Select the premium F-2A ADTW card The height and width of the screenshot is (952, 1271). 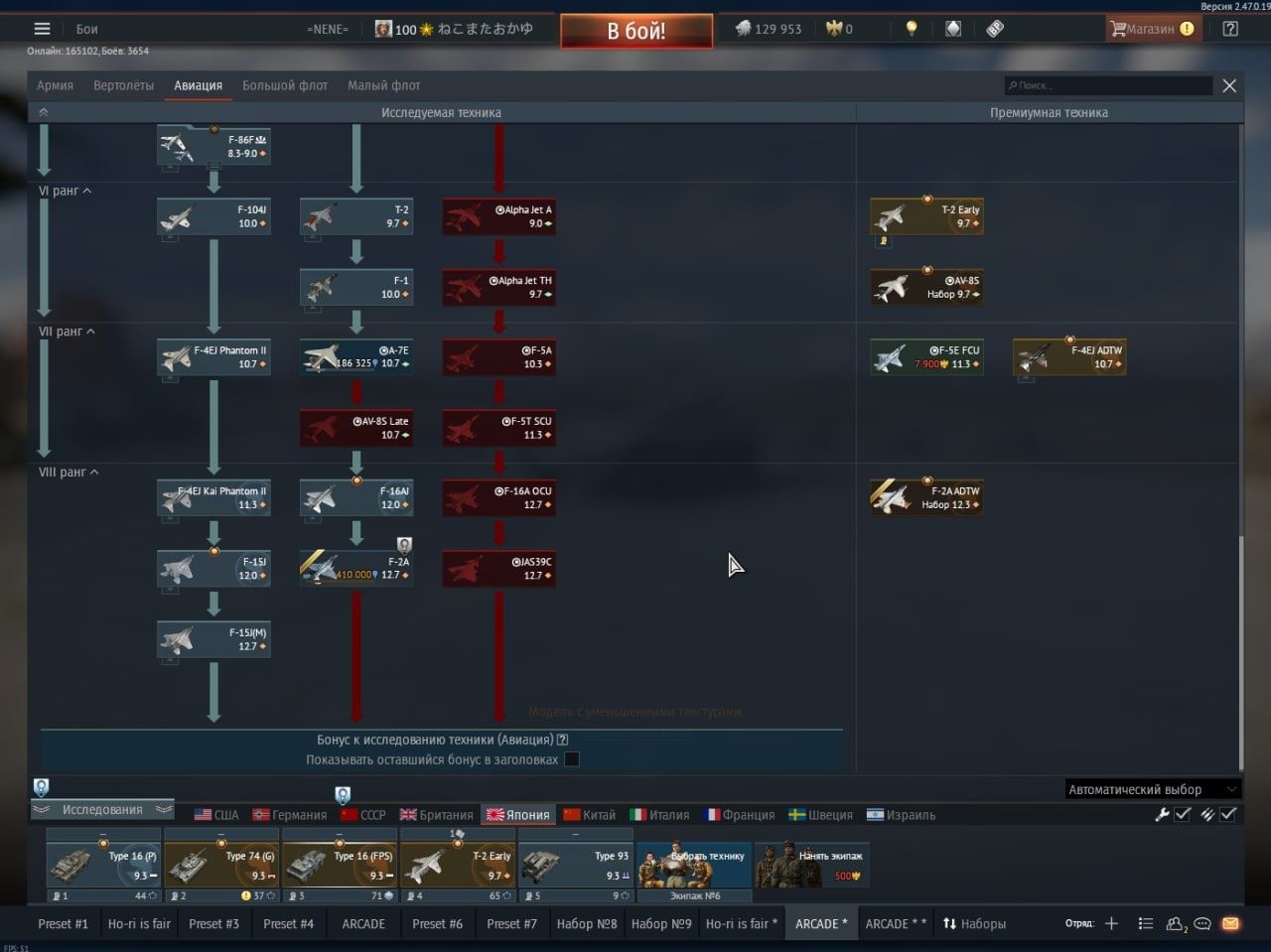(x=926, y=498)
